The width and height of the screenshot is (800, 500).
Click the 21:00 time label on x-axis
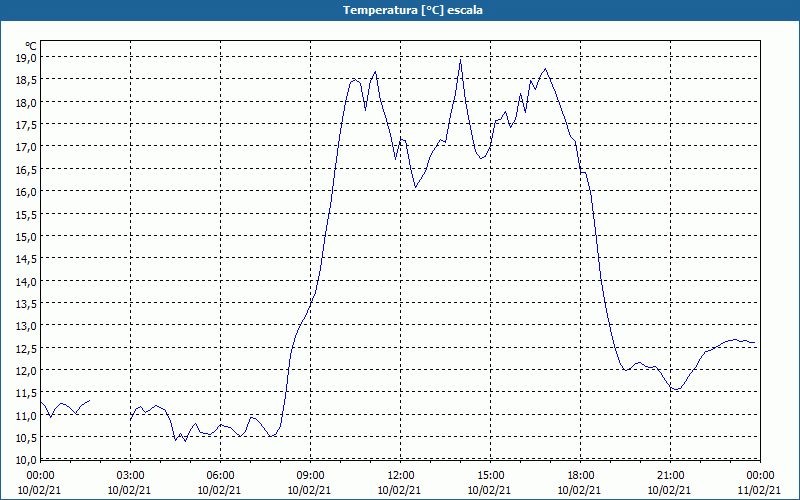pos(670,476)
